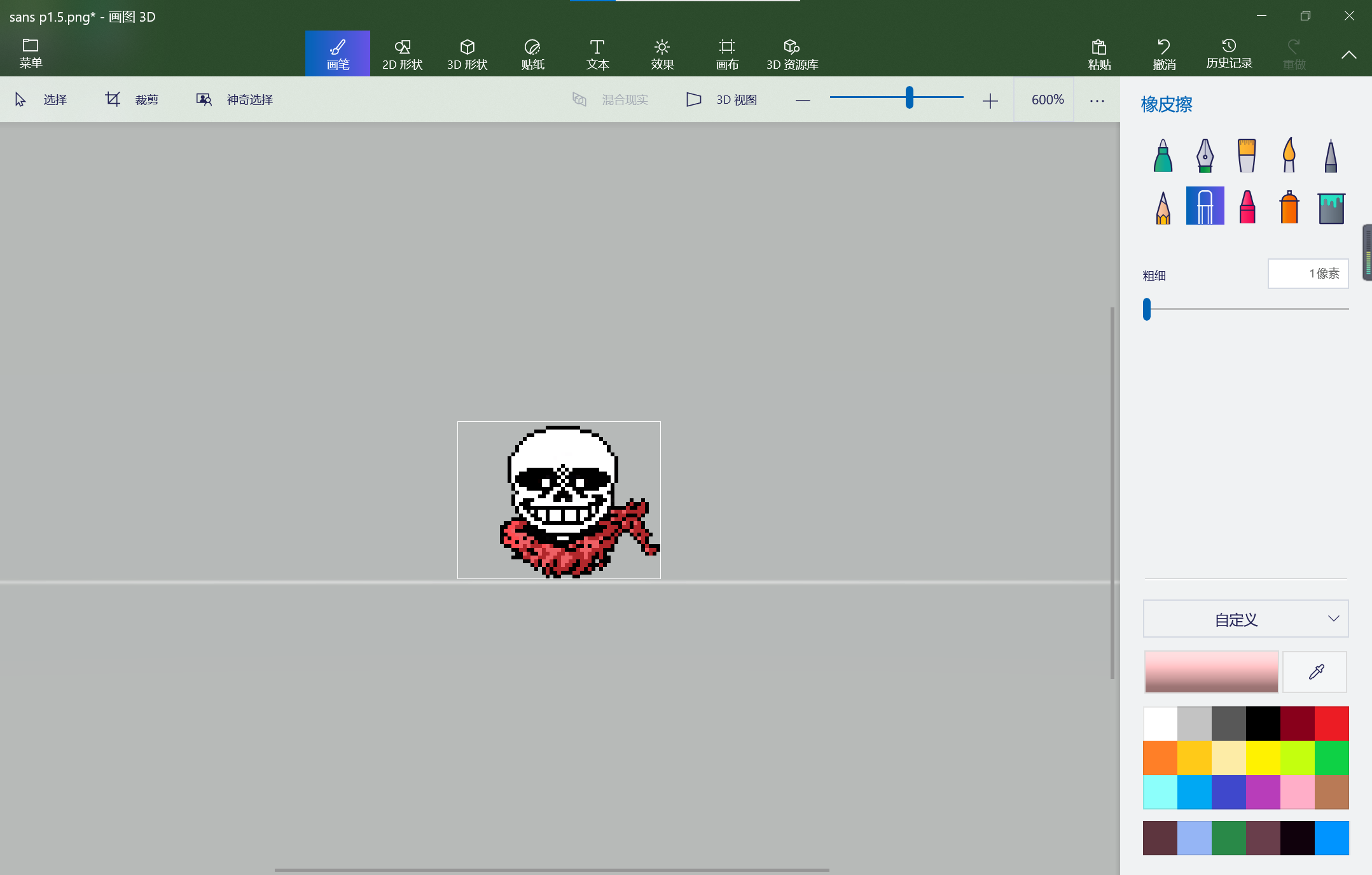Click the 粗细 thickness slider handle
Viewport: 1372px width, 875px height.
[1147, 309]
